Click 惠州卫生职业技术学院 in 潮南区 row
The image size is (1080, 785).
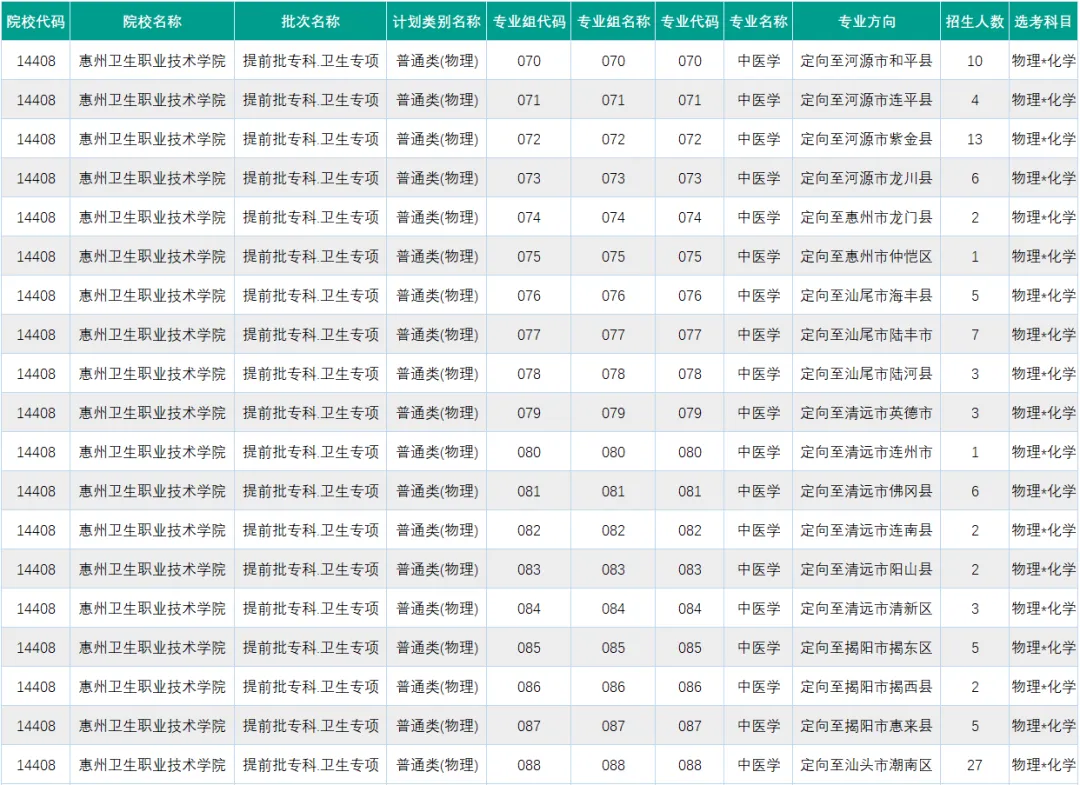point(152,765)
